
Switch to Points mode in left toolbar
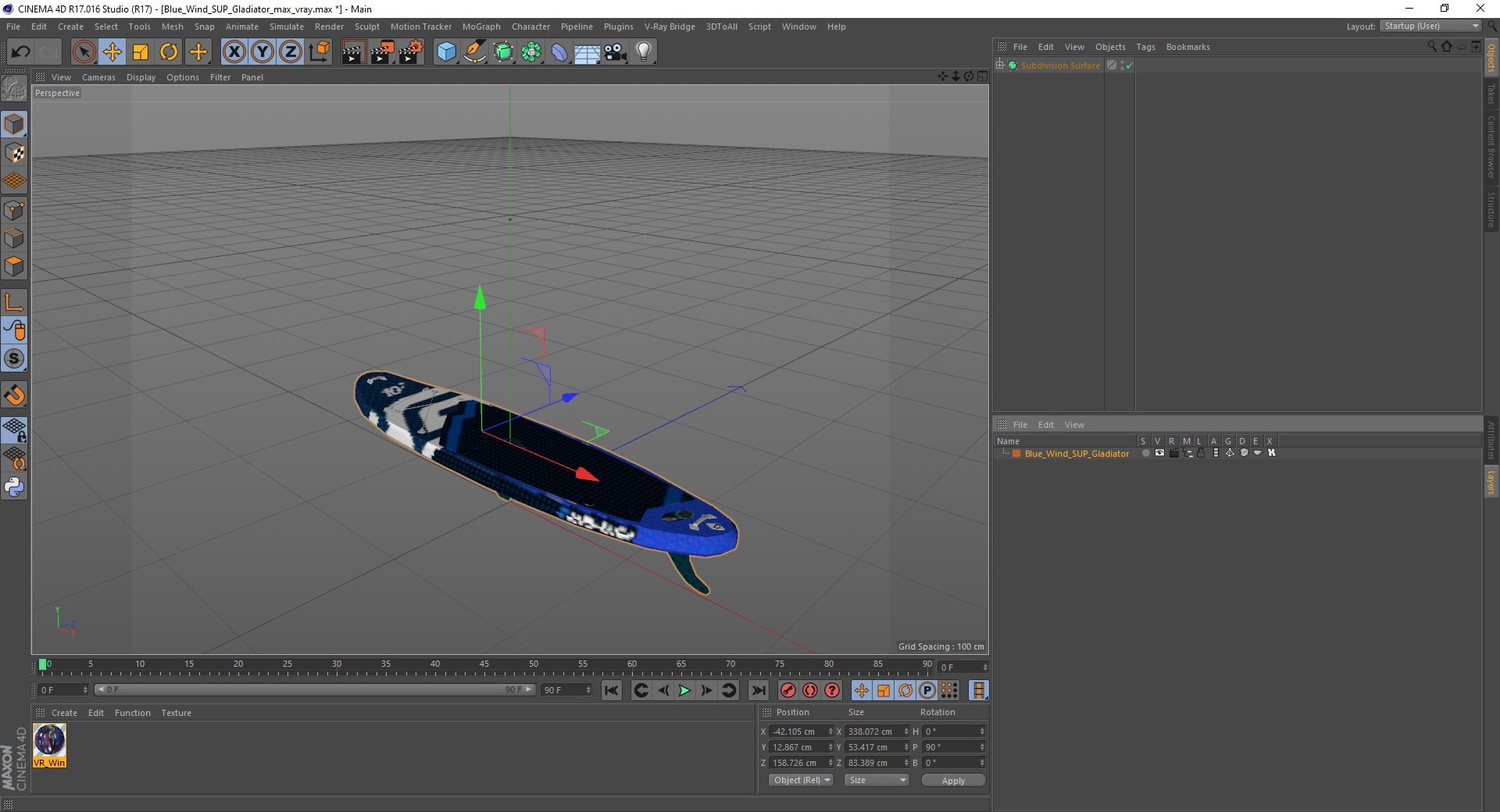tap(14, 210)
